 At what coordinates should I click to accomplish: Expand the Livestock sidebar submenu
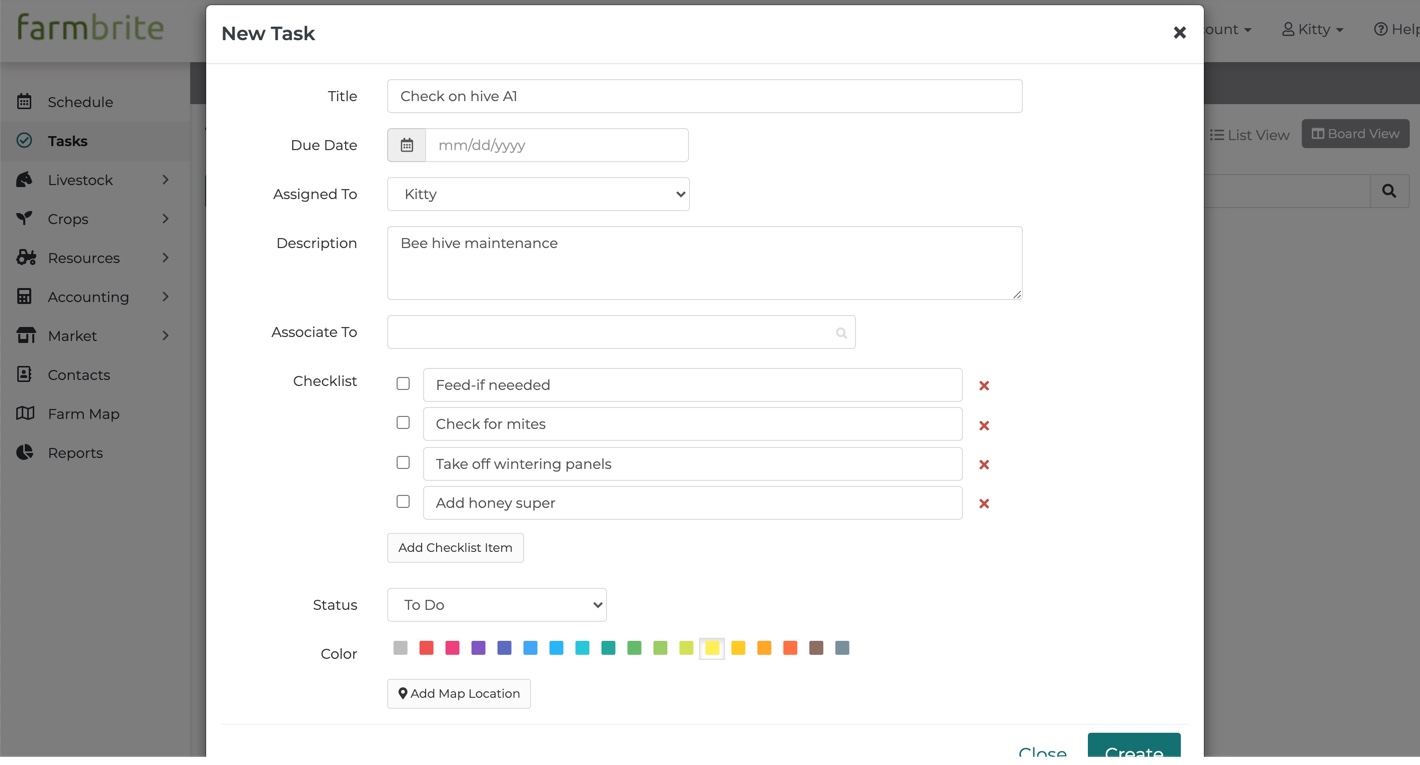coord(165,180)
